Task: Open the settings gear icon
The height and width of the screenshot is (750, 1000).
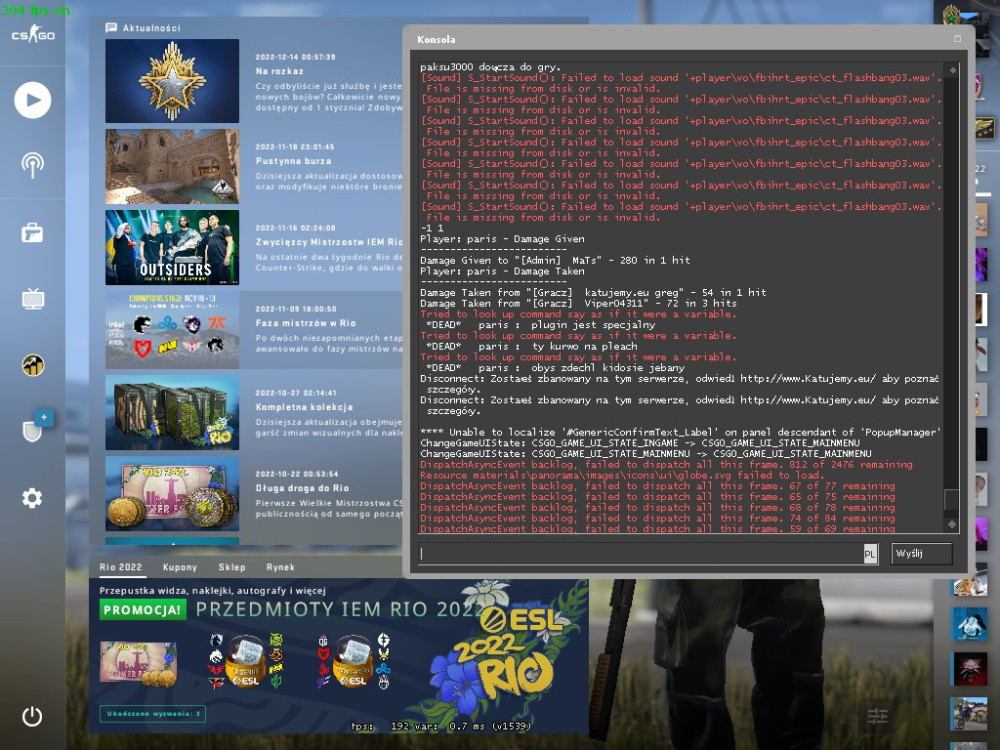Action: (x=33, y=498)
